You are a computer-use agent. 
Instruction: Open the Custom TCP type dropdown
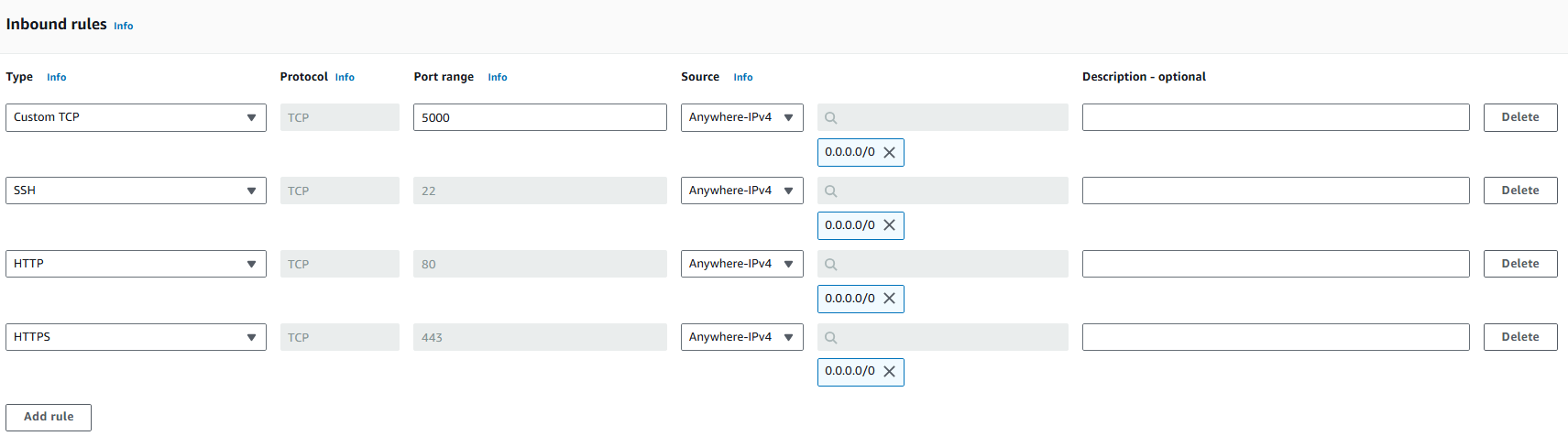[136, 117]
